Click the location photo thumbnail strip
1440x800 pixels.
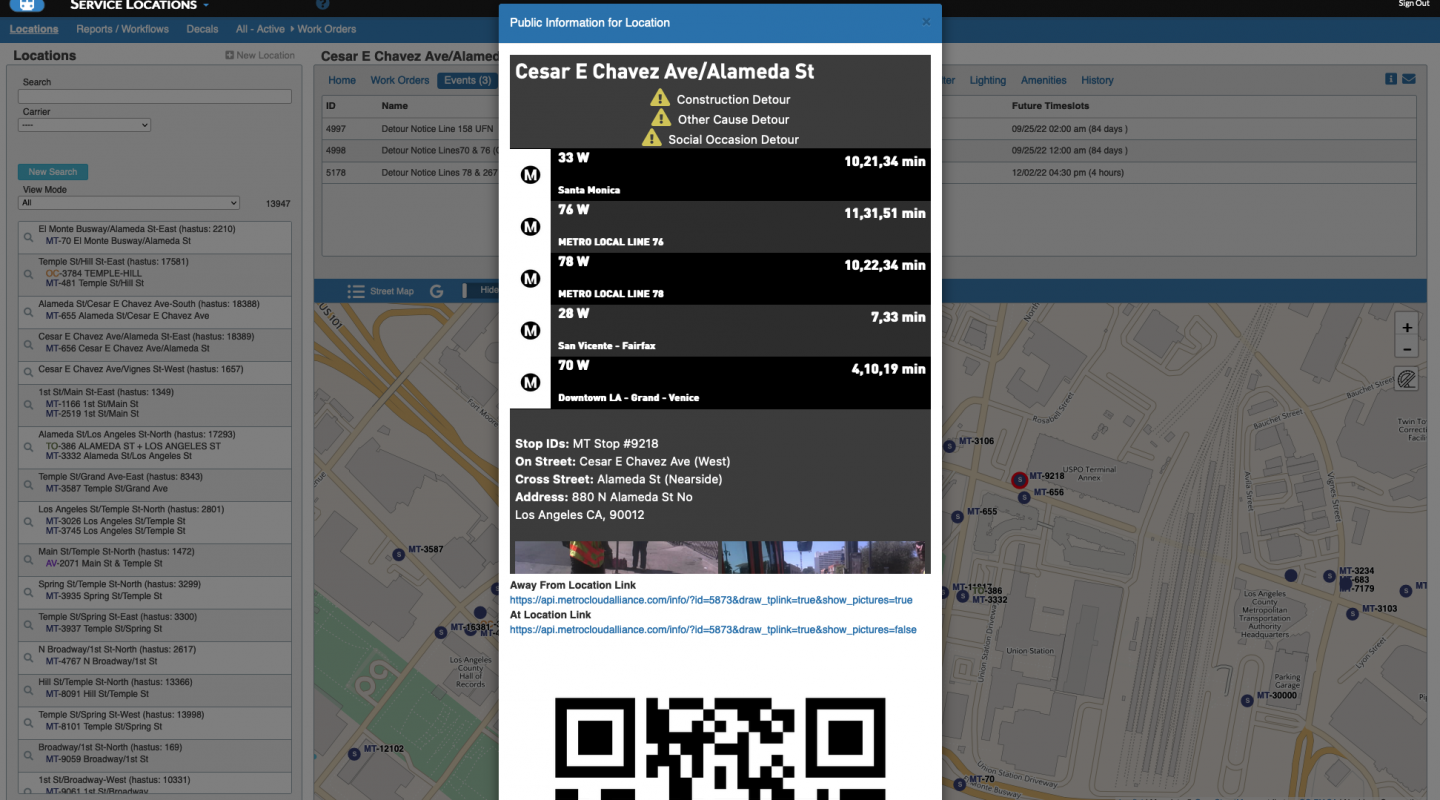719,557
